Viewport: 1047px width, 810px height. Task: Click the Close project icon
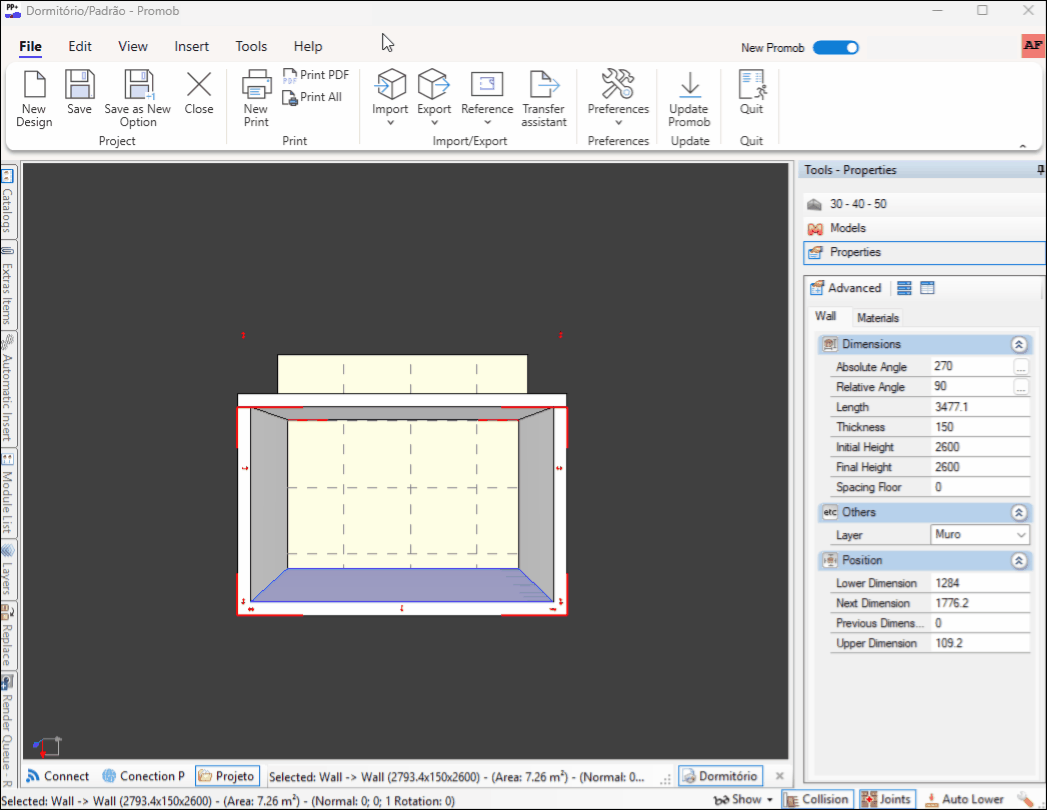click(199, 84)
